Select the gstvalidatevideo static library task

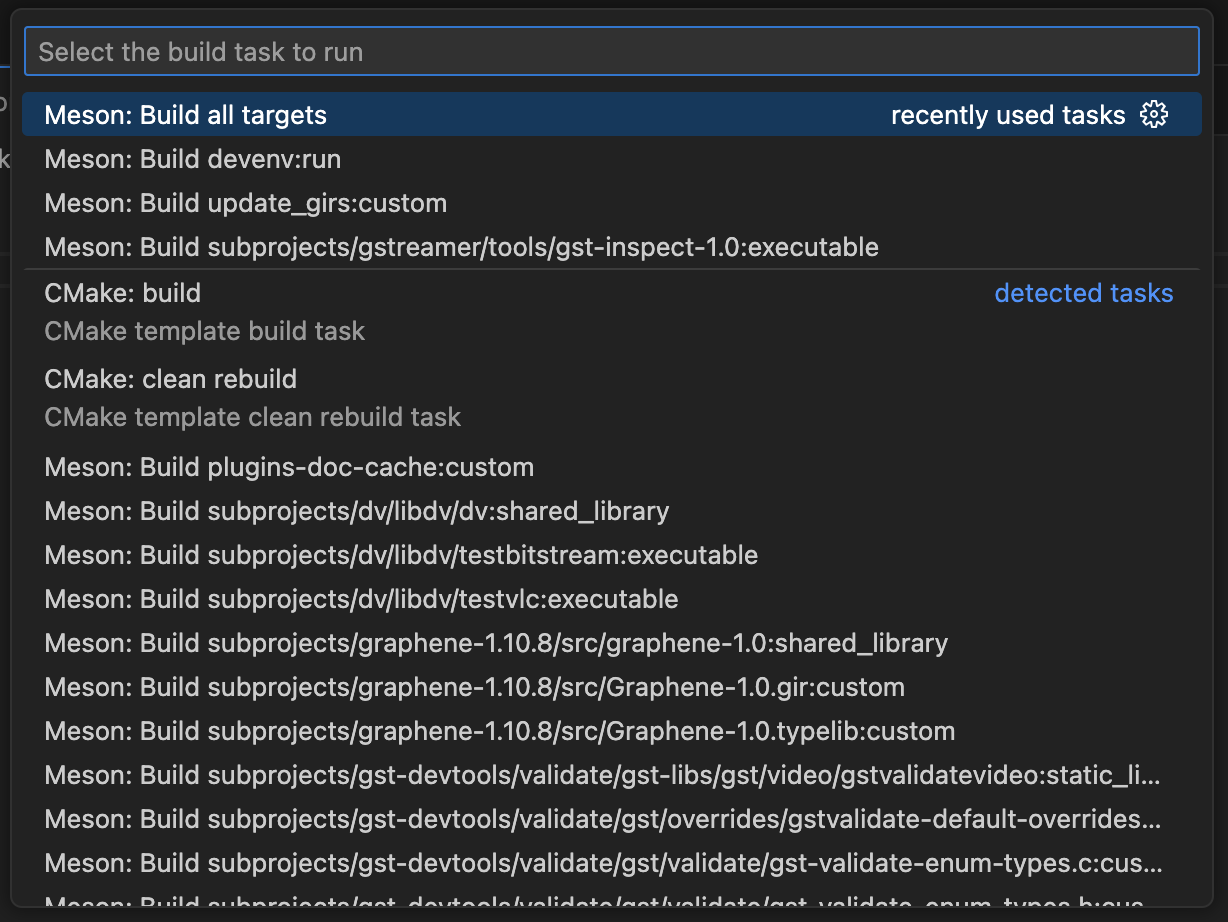603,775
